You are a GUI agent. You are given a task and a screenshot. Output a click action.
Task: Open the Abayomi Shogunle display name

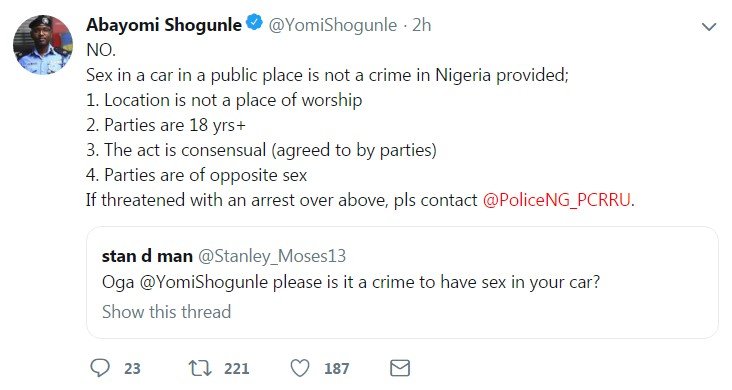click(164, 24)
